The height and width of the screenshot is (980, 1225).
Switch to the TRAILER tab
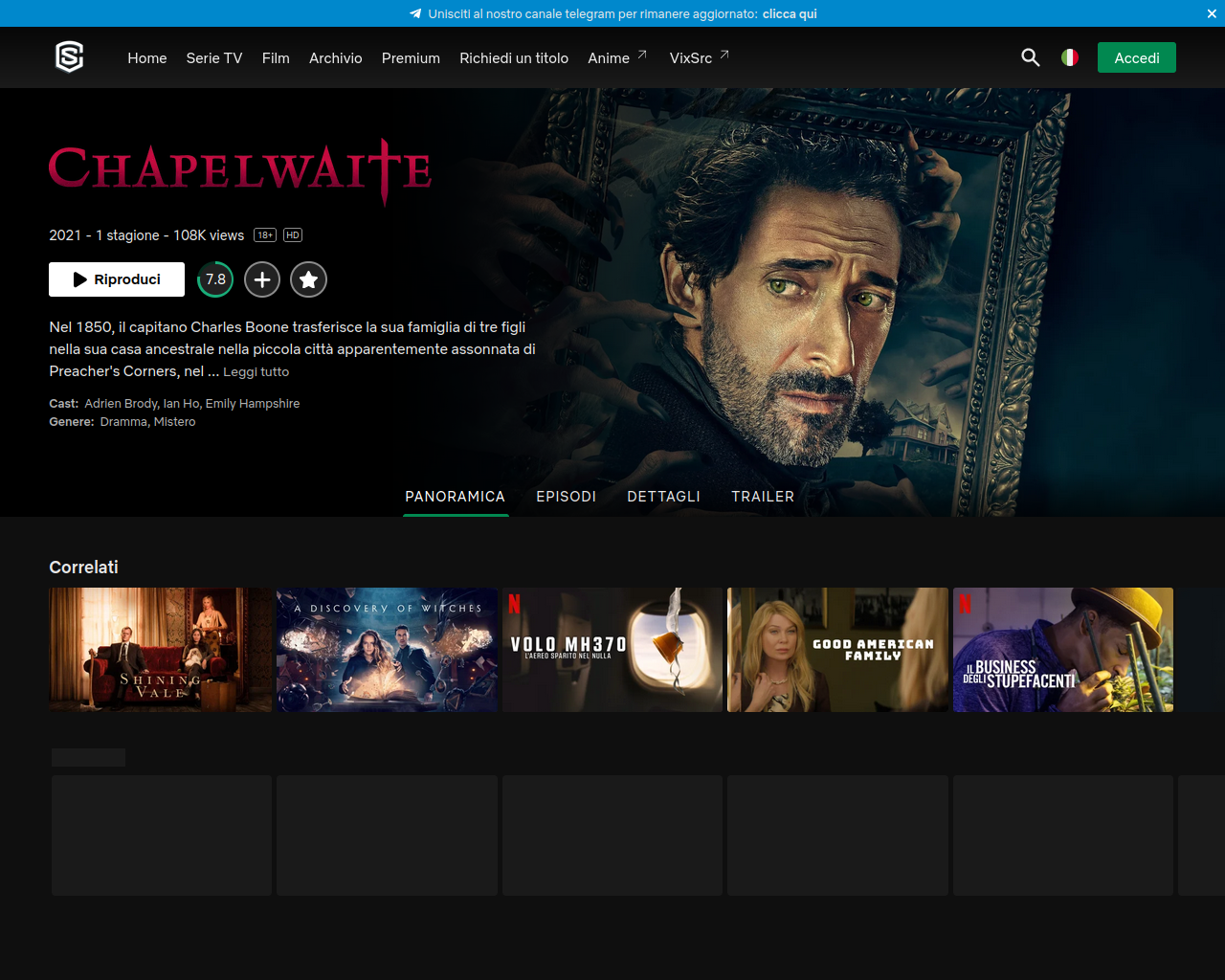(763, 497)
